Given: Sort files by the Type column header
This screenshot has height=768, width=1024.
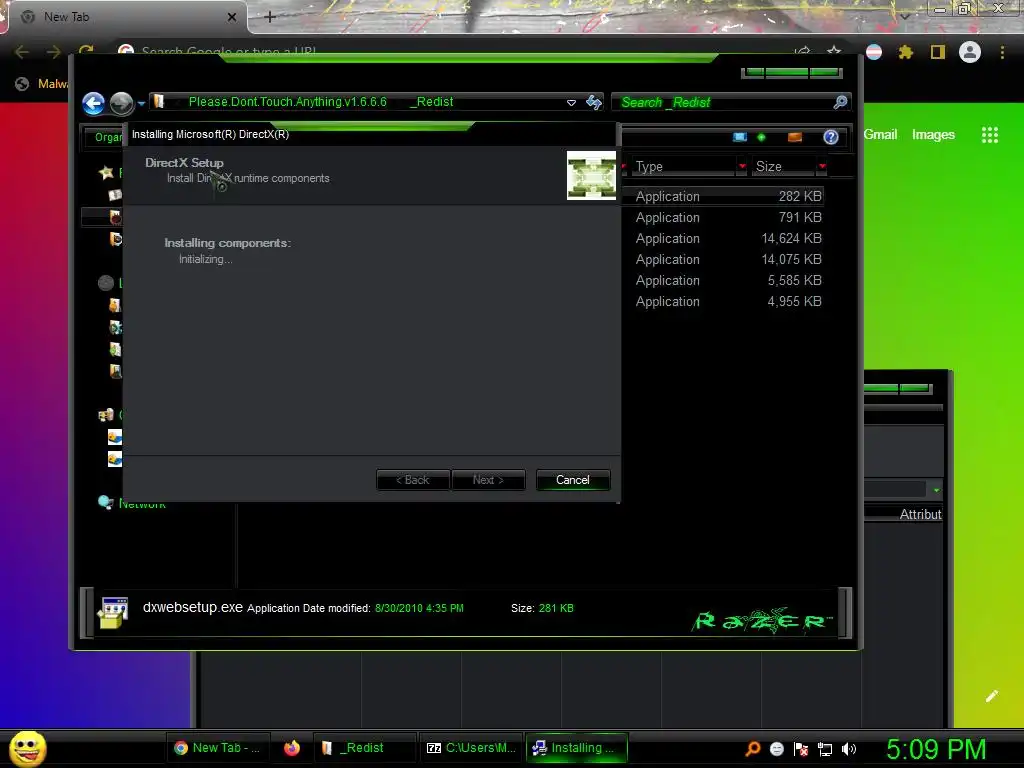Looking at the screenshot, I should 684,167.
